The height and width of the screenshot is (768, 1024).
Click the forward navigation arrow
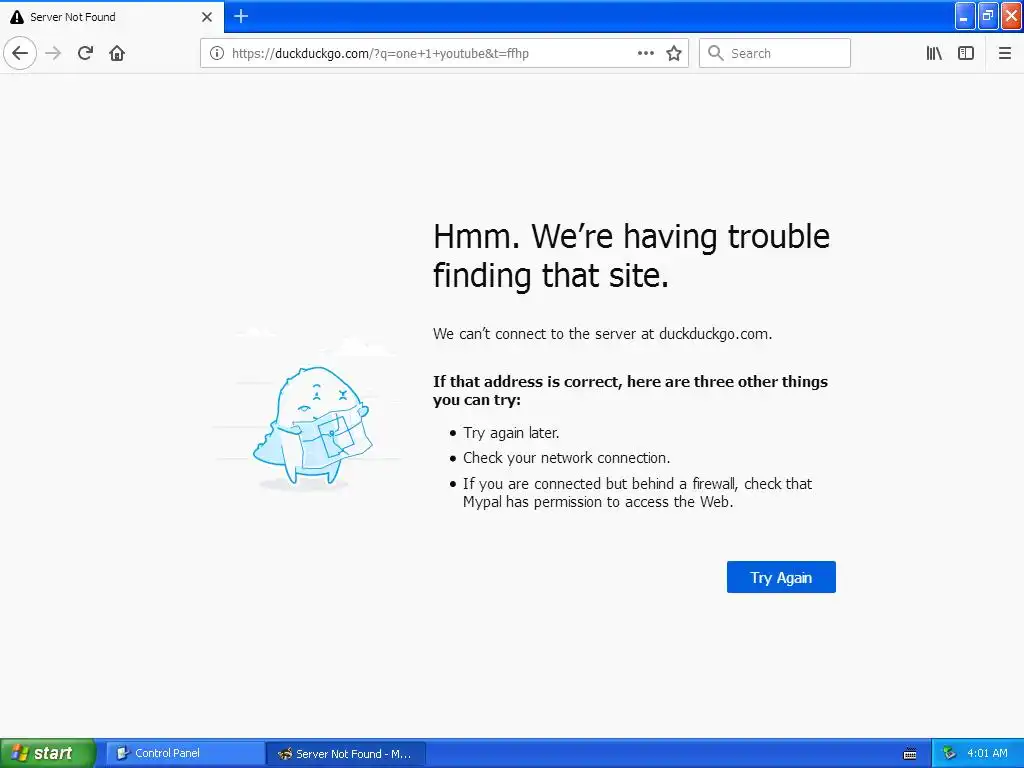(x=53, y=53)
